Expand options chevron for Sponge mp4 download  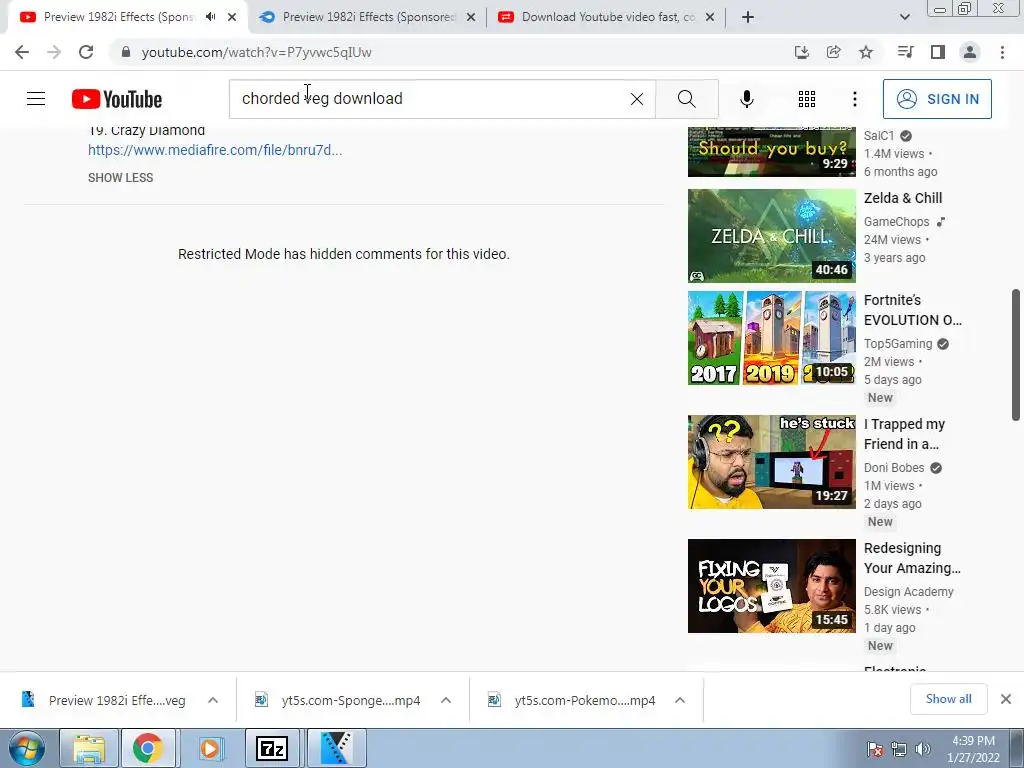coord(446,700)
